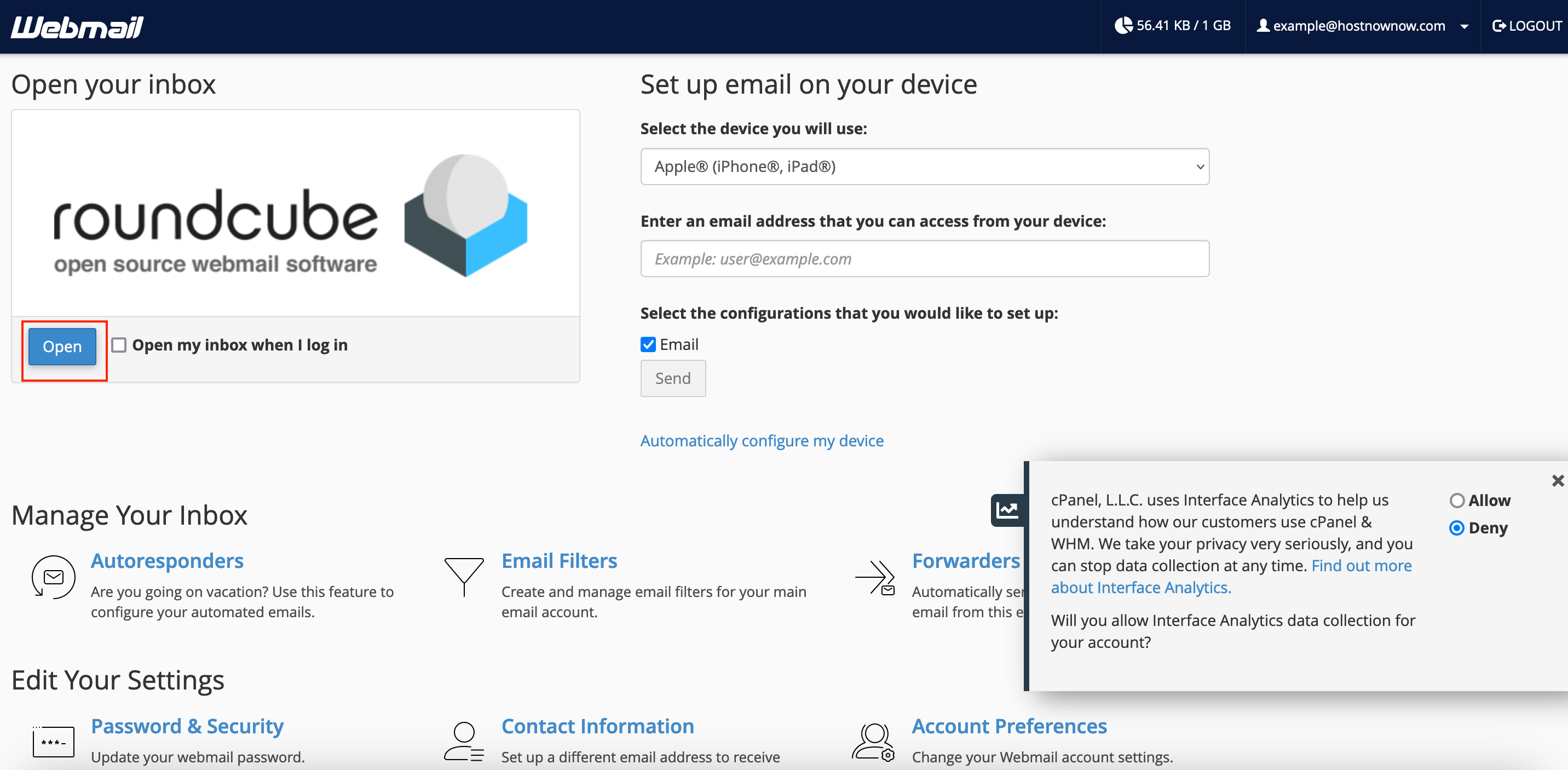Check Open my inbox when I log in
Screen dimensions: 1568x770
pyautogui.click(x=119, y=345)
